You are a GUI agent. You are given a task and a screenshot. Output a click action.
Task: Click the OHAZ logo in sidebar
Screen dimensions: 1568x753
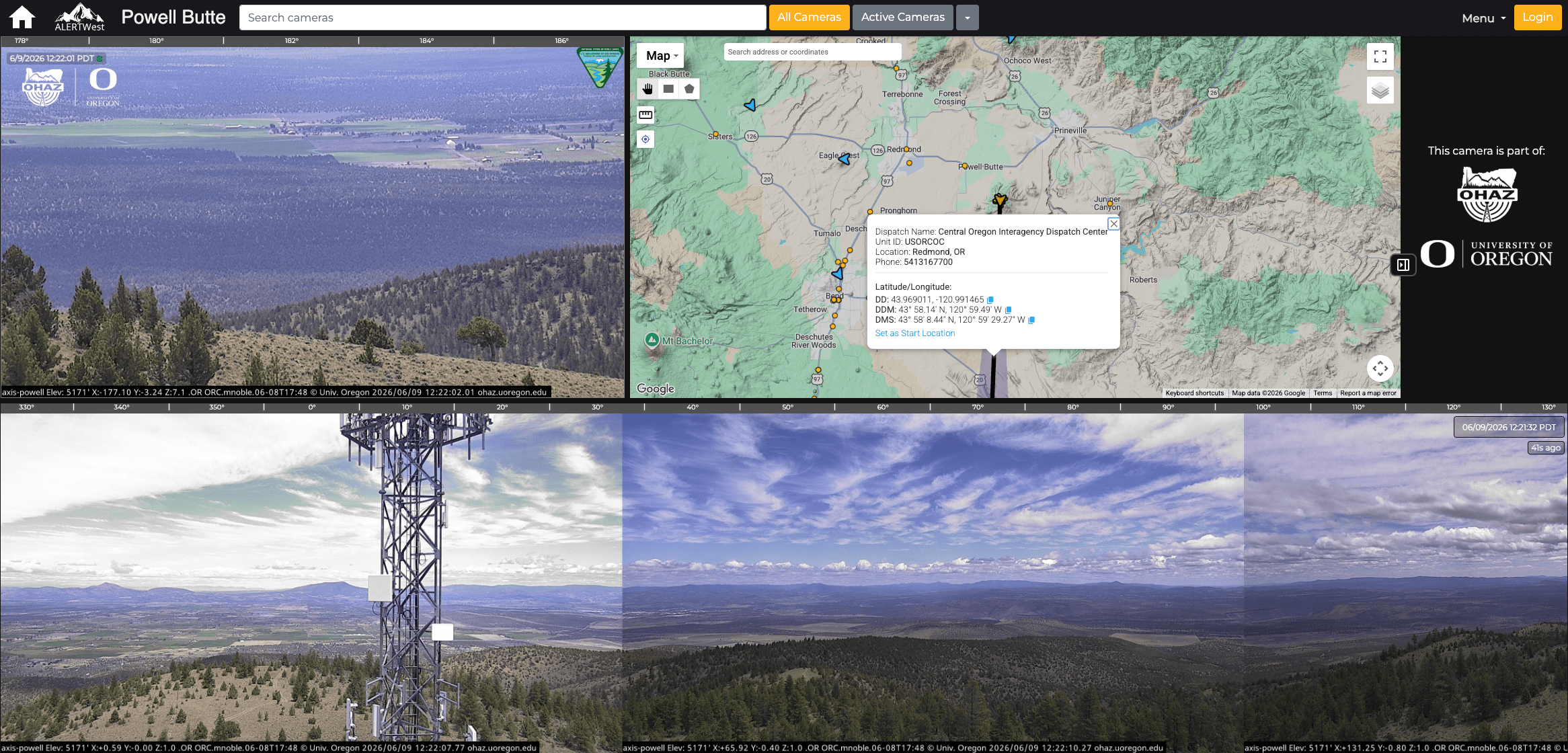point(1487,194)
